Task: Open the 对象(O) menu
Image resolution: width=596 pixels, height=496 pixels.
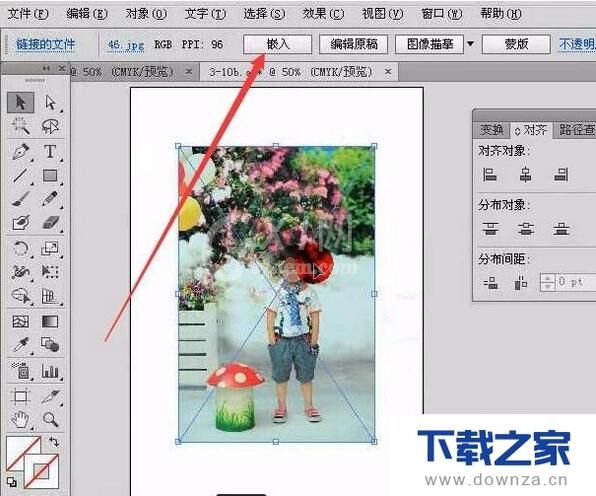Action: (x=146, y=14)
